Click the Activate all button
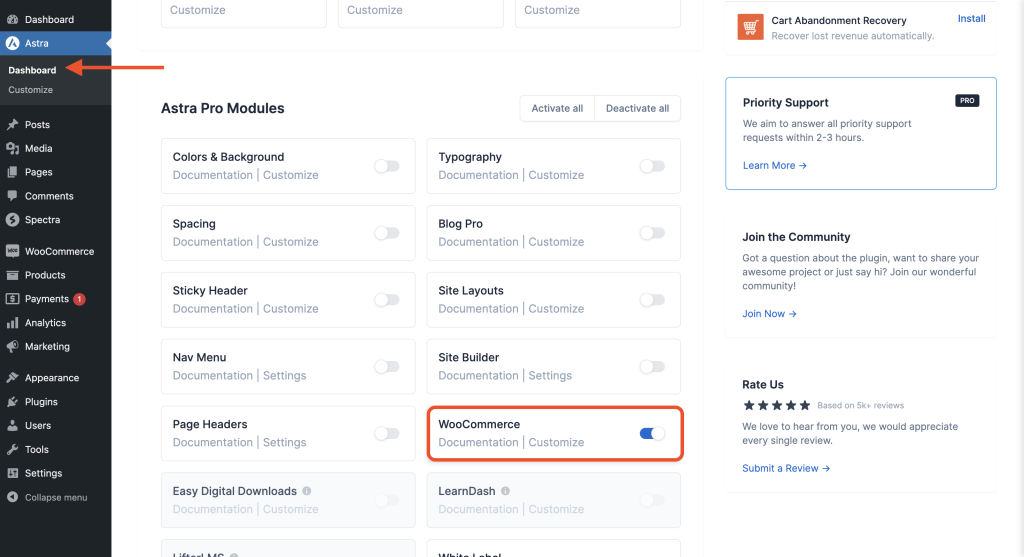Screen dimensions: 1024x557 [557, 108]
